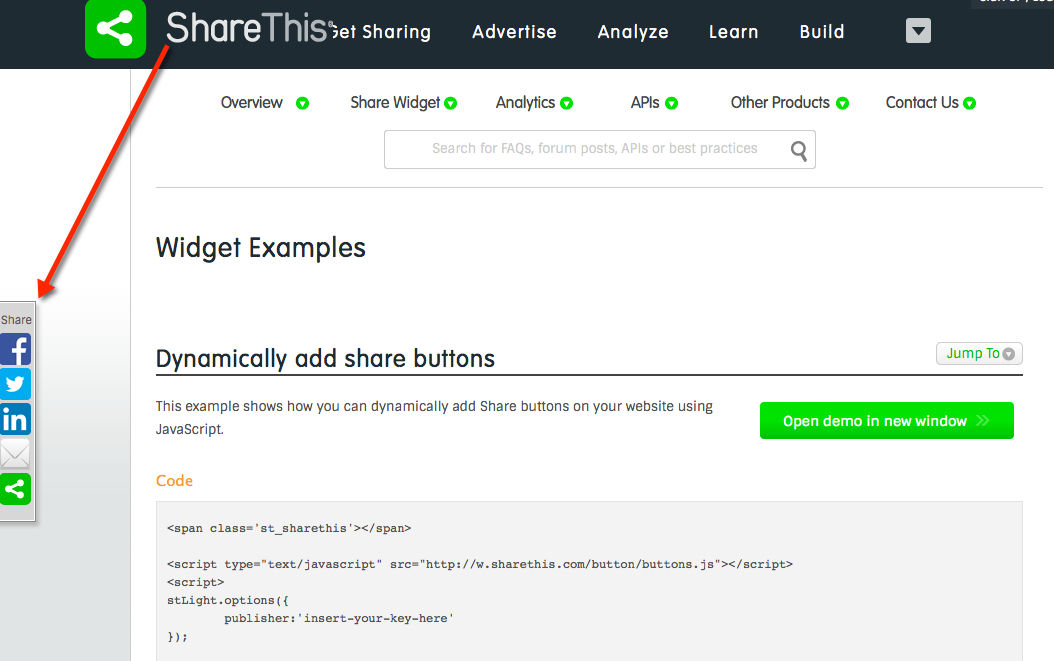Share via the Twitter sidebar icon
The image size is (1054, 661).
point(15,384)
